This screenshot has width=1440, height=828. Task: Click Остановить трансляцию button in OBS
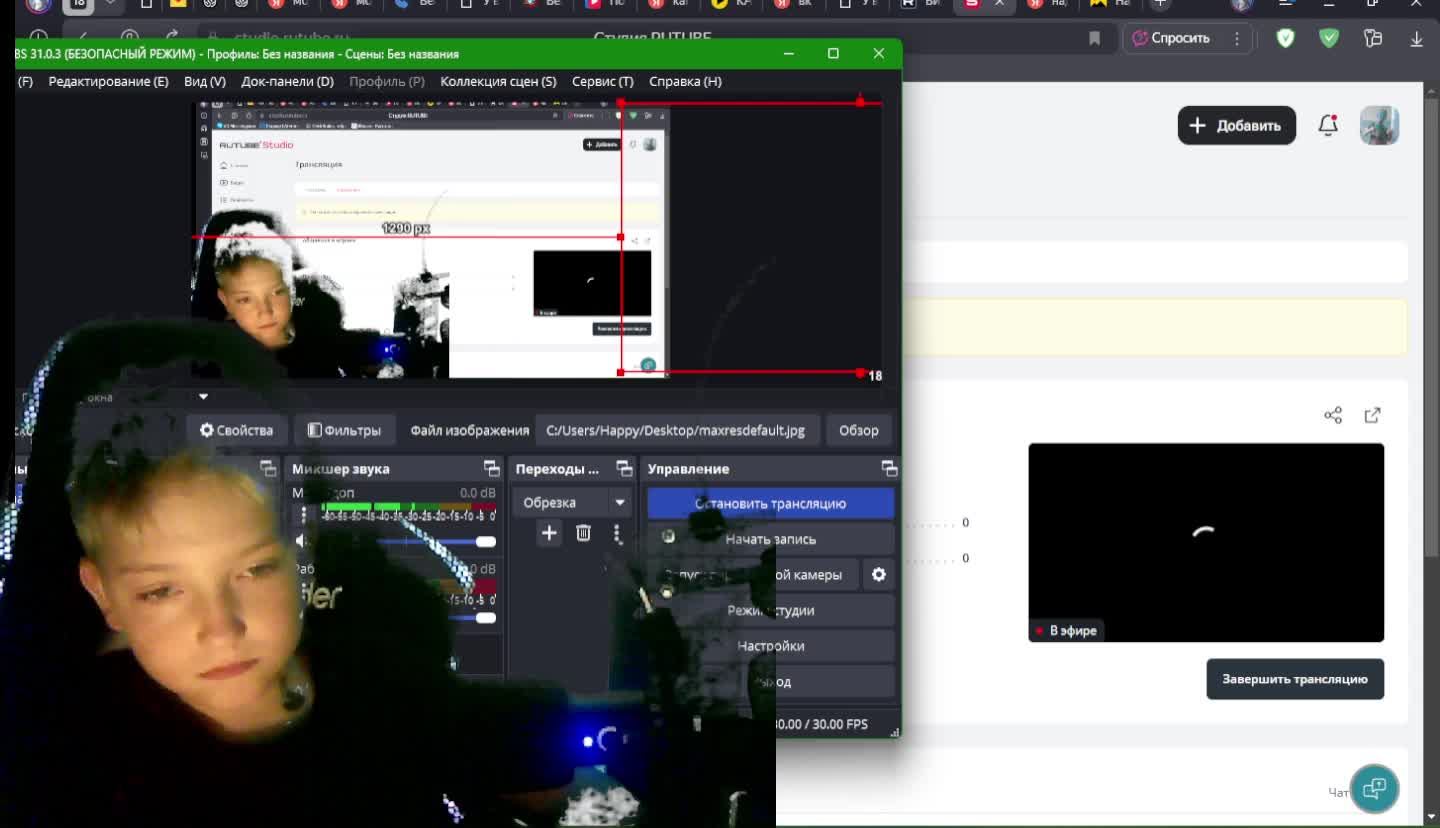770,503
